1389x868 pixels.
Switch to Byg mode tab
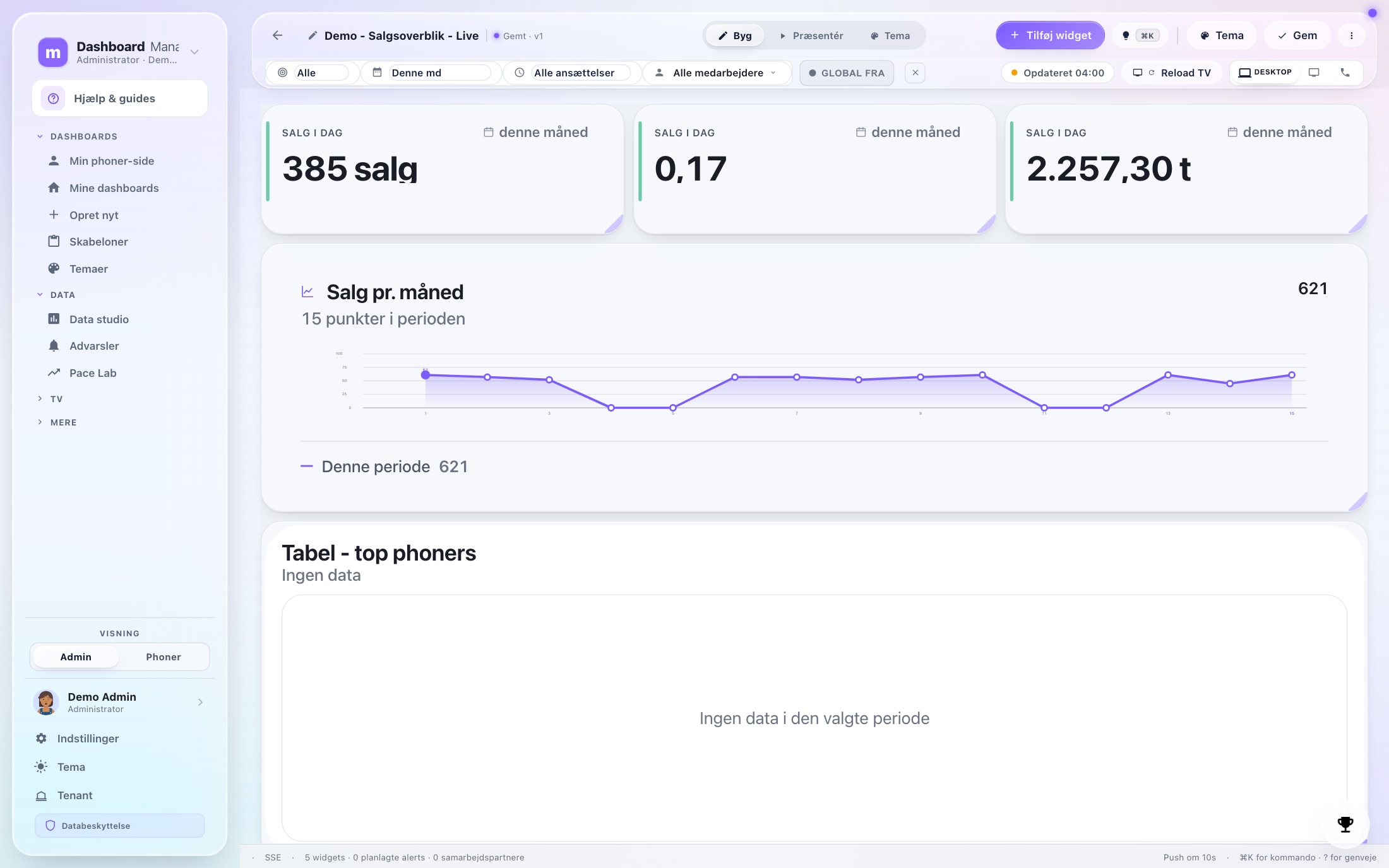coord(735,35)
